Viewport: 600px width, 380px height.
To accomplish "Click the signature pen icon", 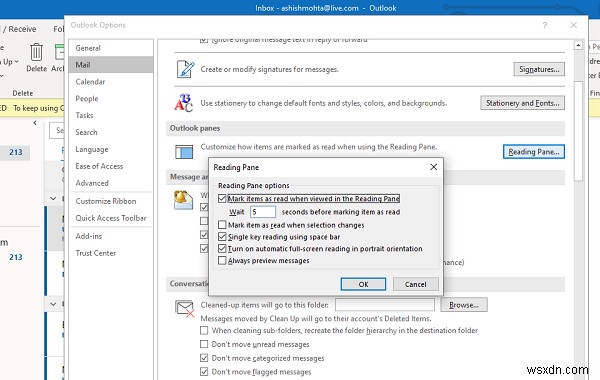I will point(185,69).
